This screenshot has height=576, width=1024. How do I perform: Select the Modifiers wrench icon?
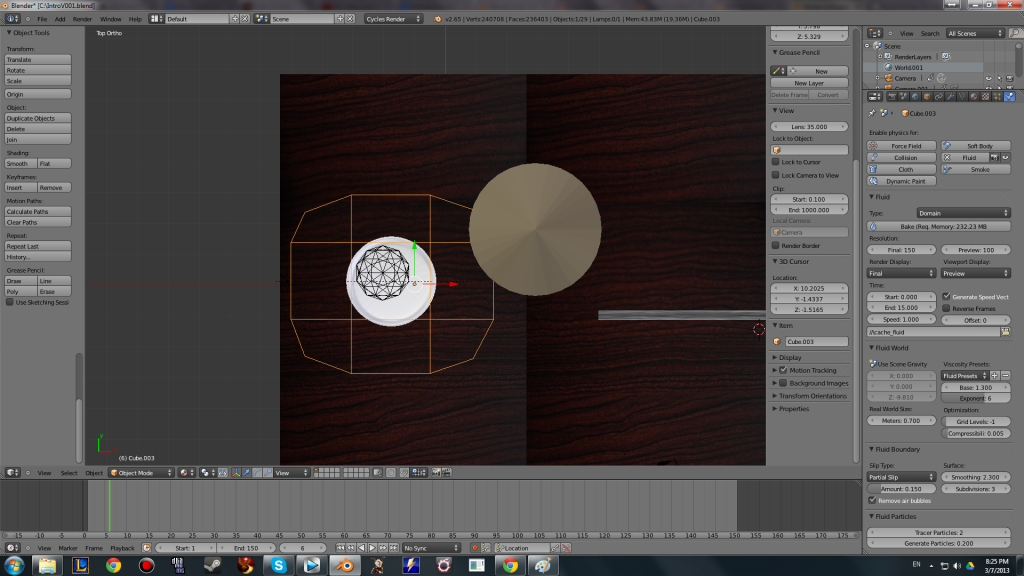pos(950,96)
